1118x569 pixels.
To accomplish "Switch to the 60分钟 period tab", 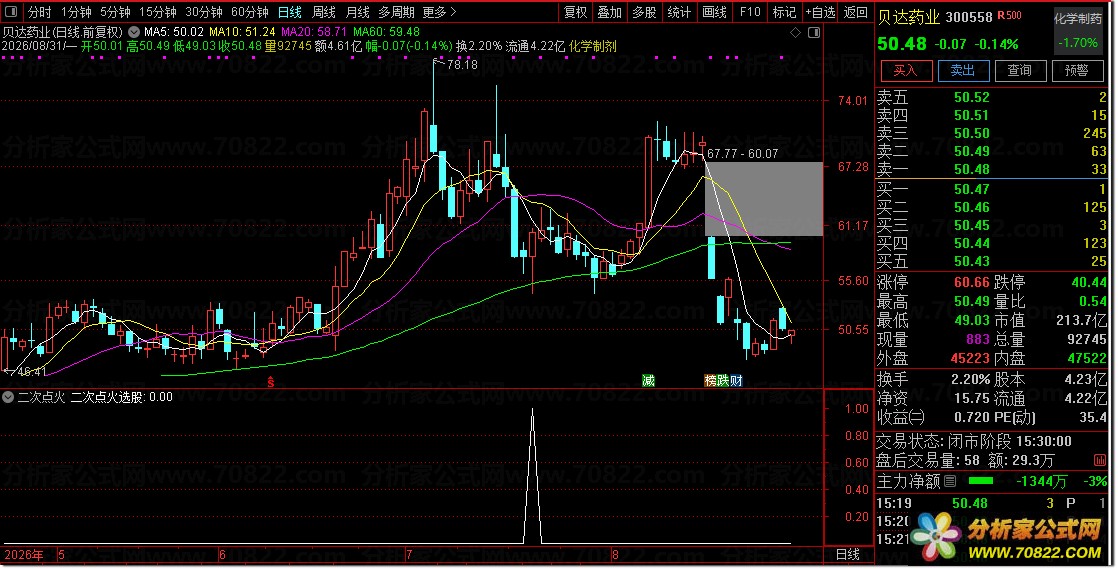I will [250, 12].
